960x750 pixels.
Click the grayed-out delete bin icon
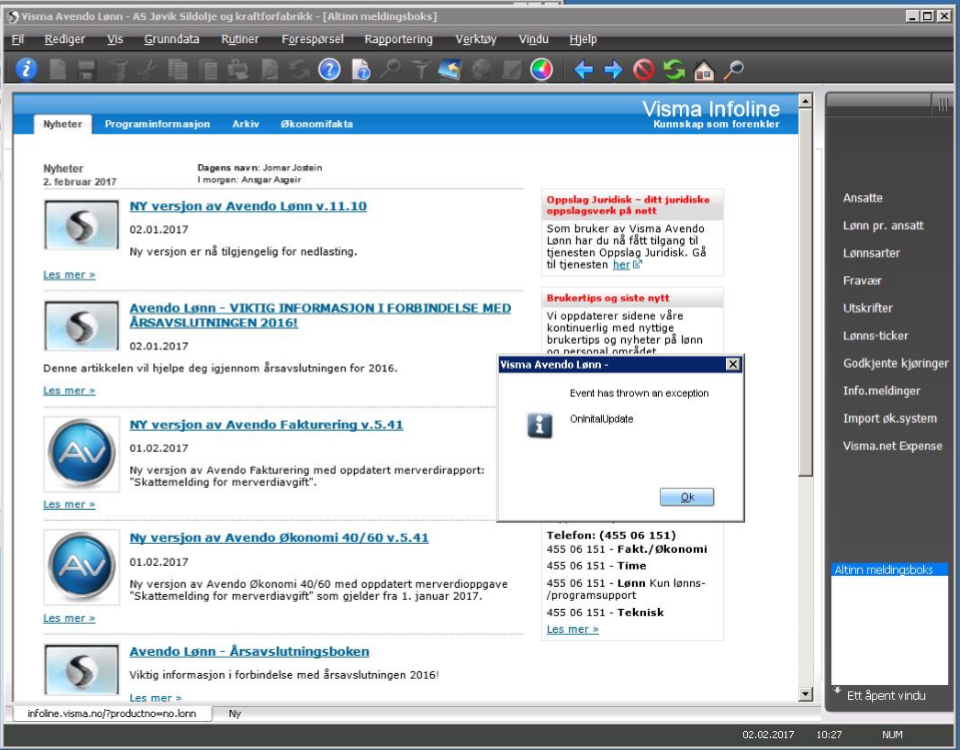117,70
